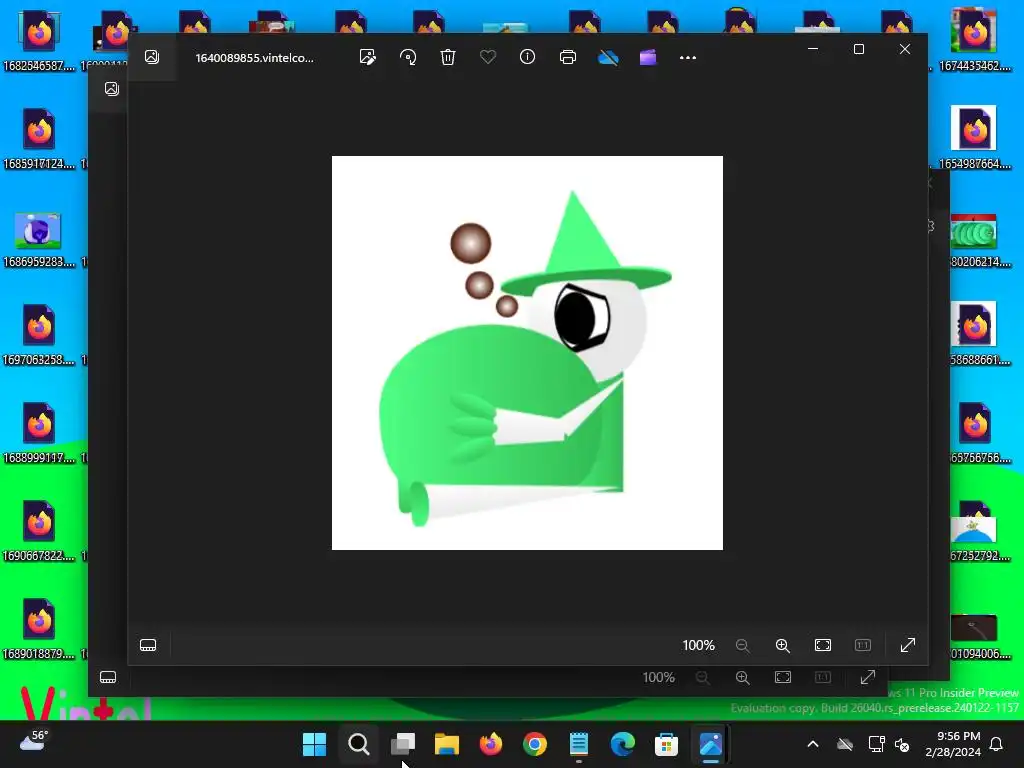
Task: Select desktop file 1690667822
Action: click(x=39, y=530)
